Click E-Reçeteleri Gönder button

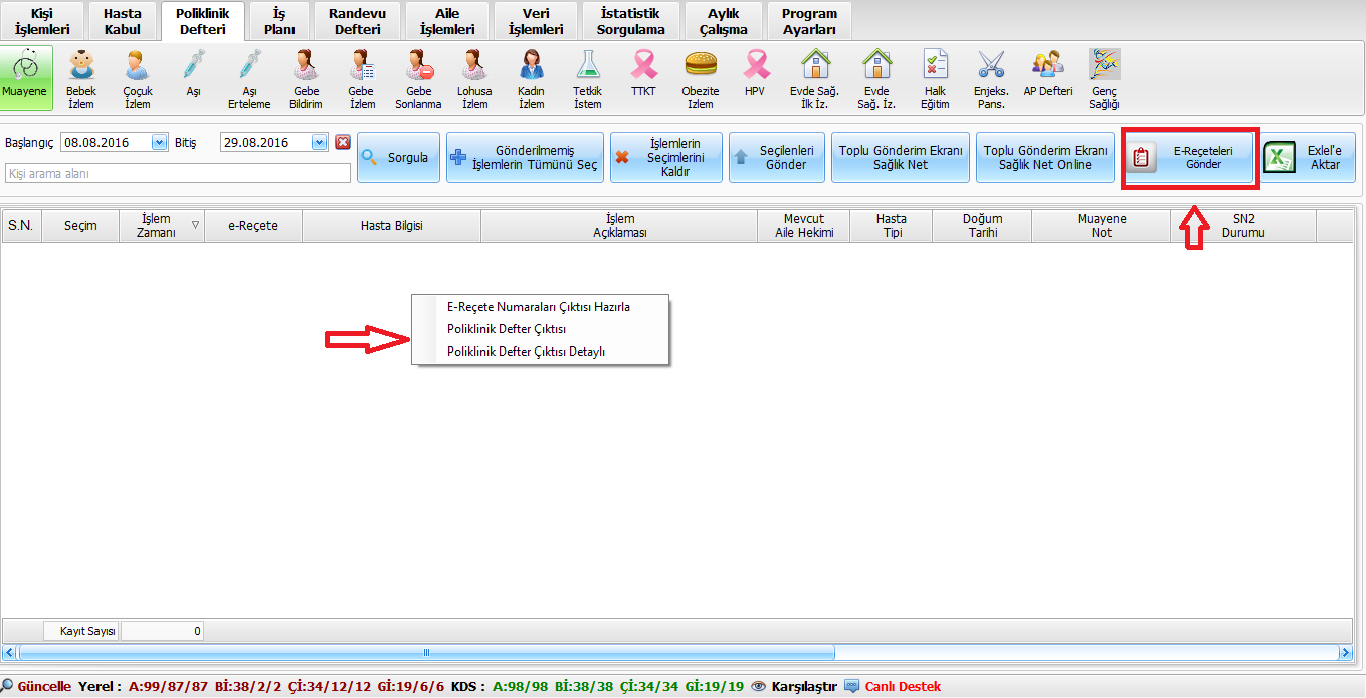[x=1189, y=158]
